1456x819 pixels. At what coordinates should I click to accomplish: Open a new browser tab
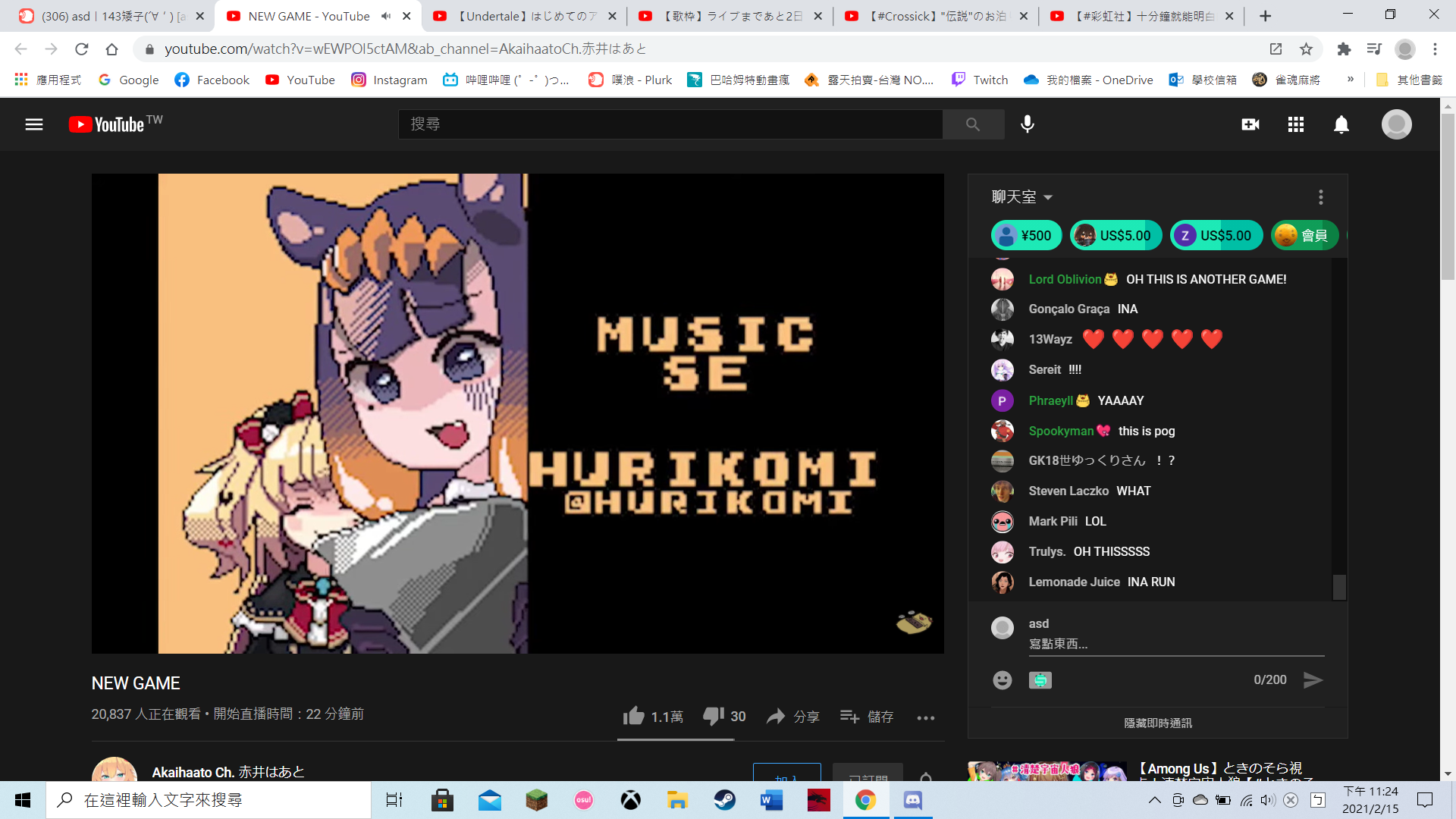pos(1265,16)
